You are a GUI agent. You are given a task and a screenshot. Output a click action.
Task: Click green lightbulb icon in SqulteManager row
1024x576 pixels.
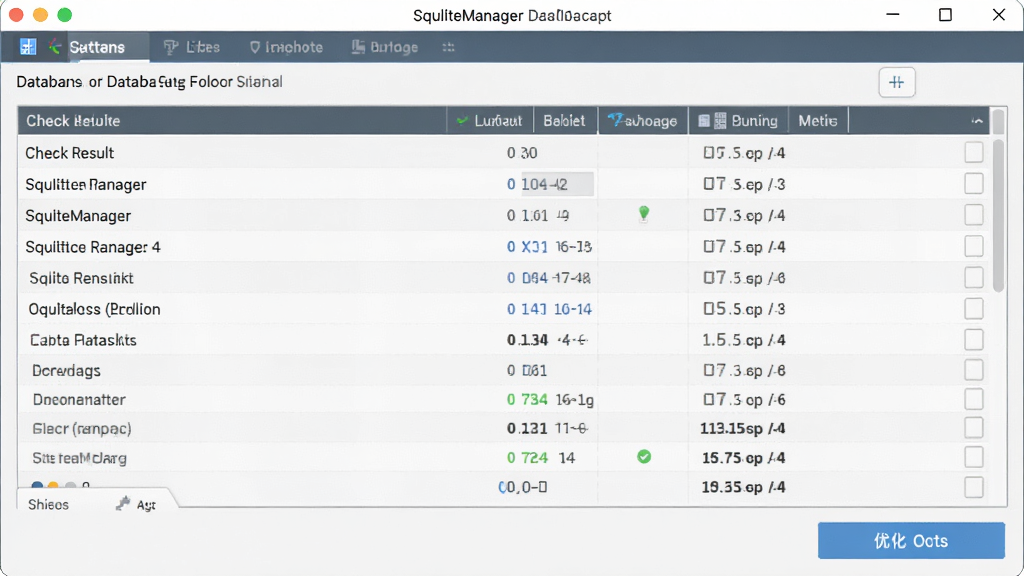pos(644,214)
